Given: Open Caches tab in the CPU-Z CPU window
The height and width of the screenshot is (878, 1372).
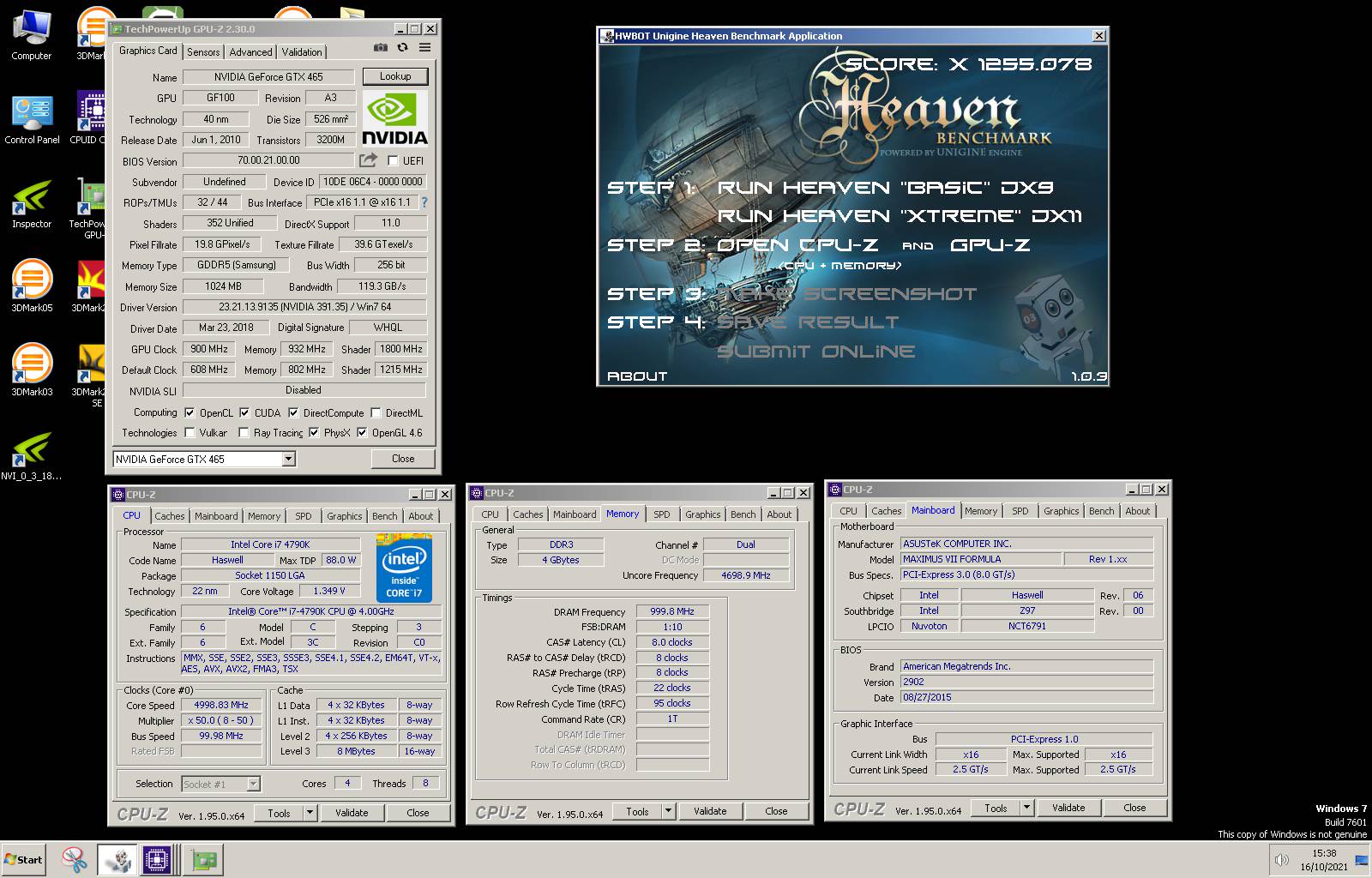Looking at the screenshot, I should pos(170,516).
